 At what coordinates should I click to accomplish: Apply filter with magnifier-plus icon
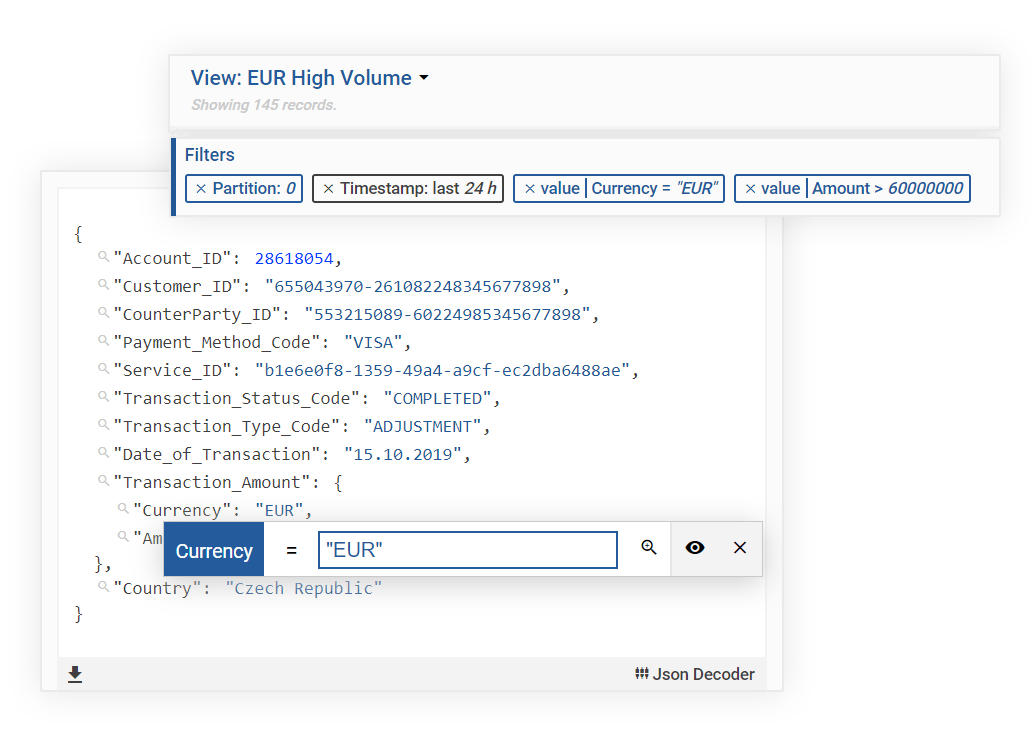649,548
